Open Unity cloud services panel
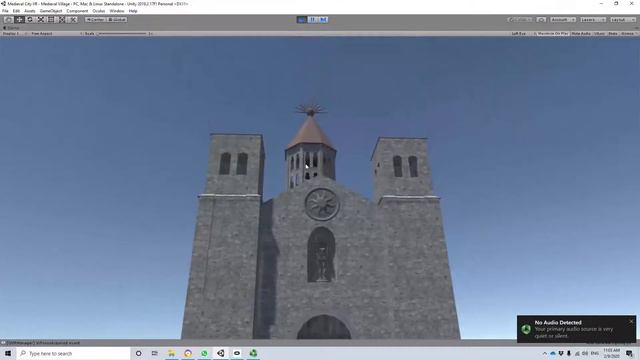This screenshot has height=360, width=640. (x=541, y=20)
